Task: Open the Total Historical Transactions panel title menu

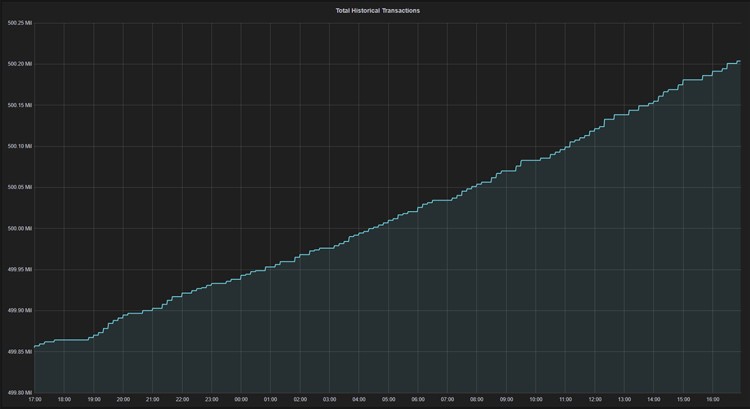Action: [x=377, y=10]
